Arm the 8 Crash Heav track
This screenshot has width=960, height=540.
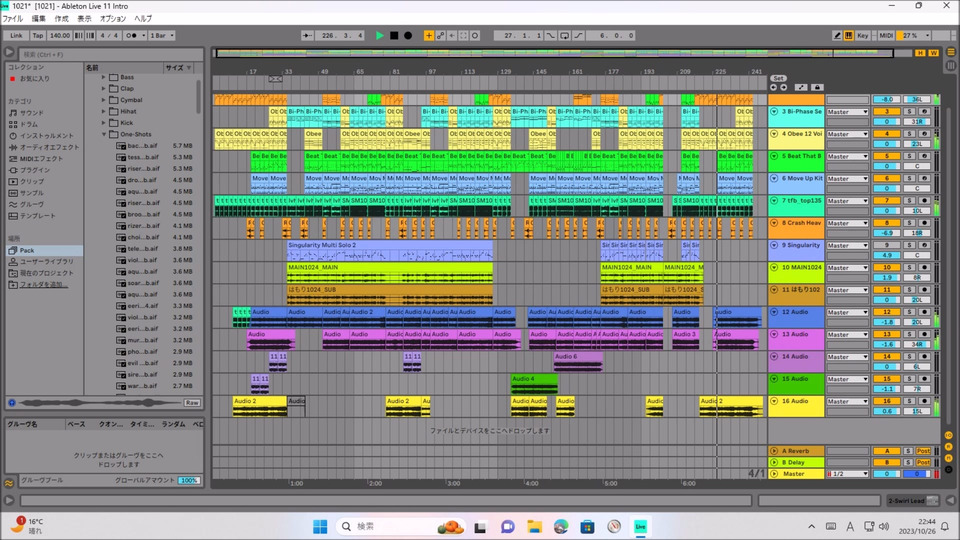(x=924, y=223)
